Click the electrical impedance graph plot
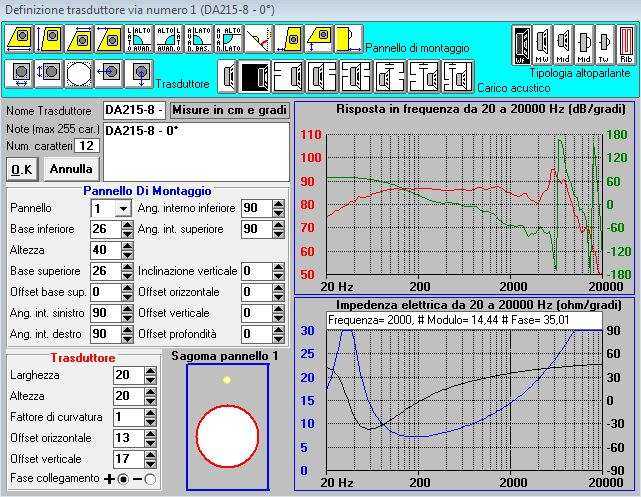Screen dimensions: 641x497 point(464,401)
